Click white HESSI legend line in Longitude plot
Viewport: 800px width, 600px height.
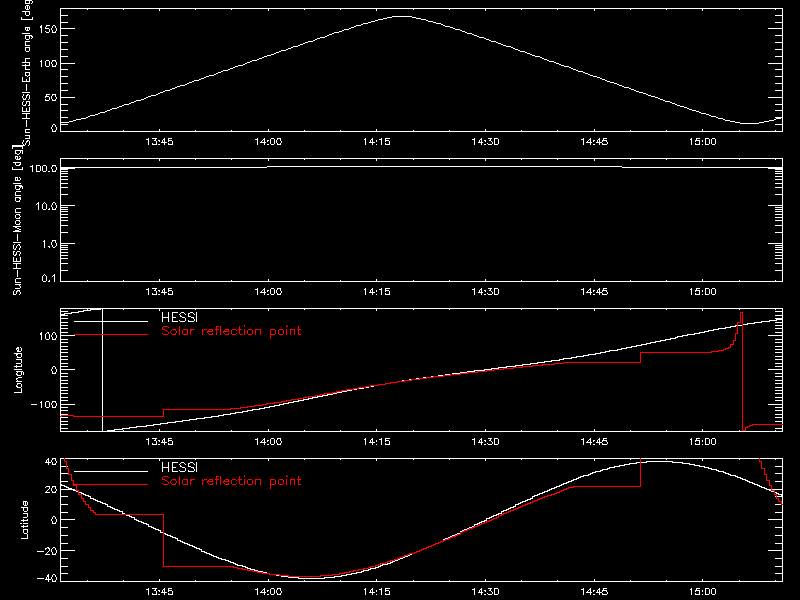pyautogui.click(x=111, y=321)
